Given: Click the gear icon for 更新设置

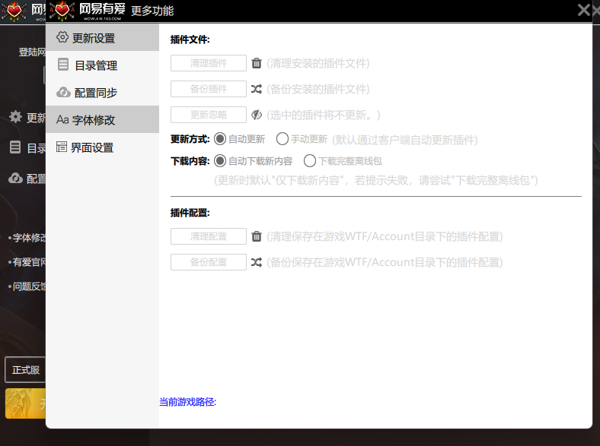Looking at the screenshot, I should pos(63,38).
